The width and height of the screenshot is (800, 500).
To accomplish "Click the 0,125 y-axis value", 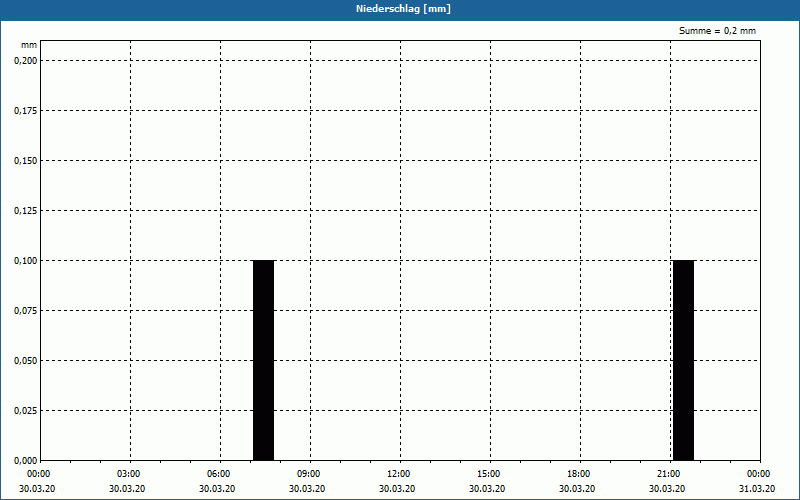I will (x=26, y=210).
